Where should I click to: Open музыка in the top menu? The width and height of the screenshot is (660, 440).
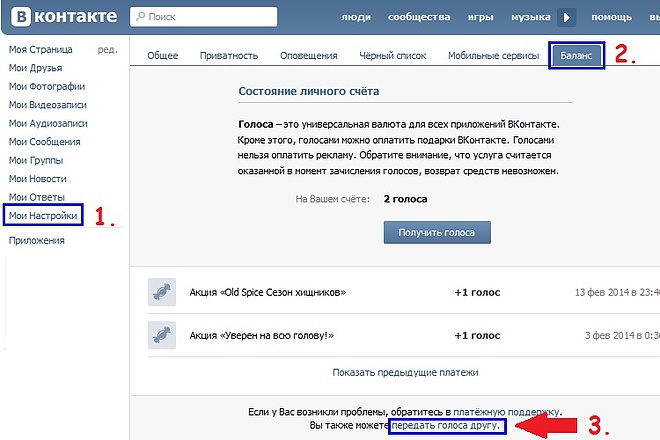click(531, 17)
